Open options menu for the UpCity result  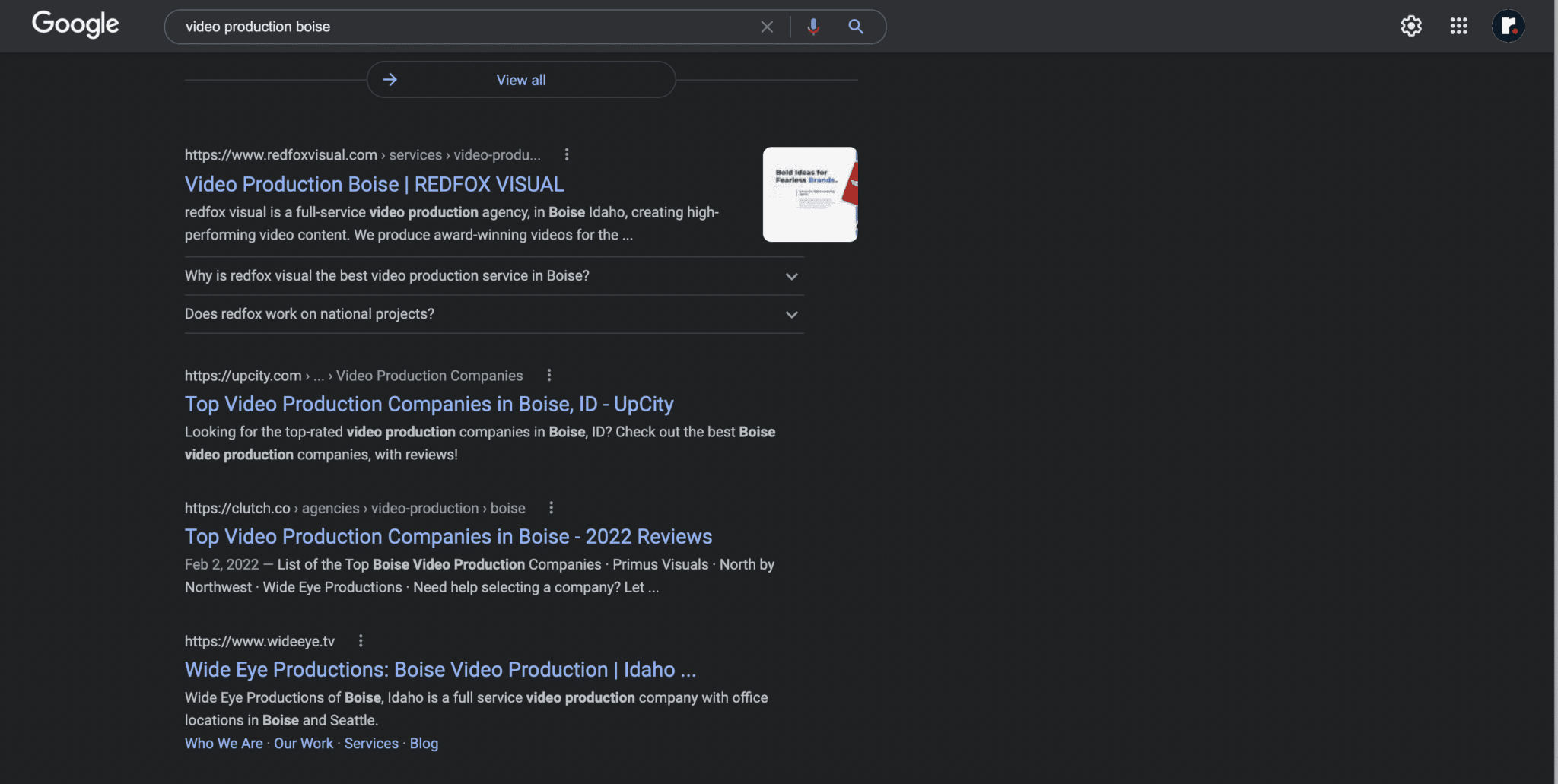pyautogui.click(x=548, y=374)
